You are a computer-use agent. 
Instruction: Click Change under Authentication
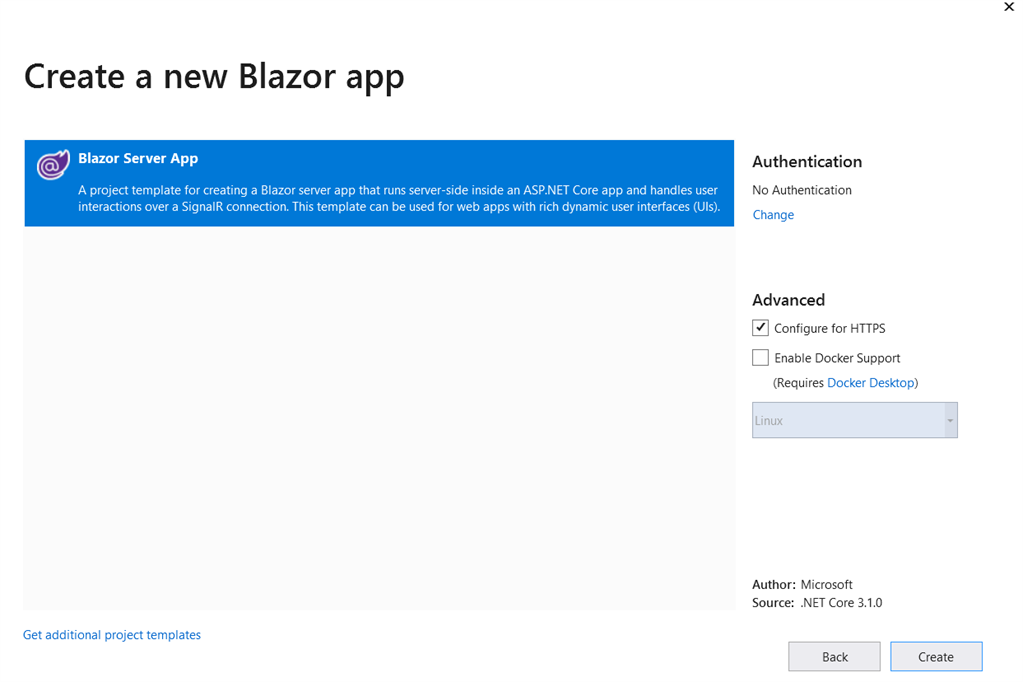pyautogui.click(x=773, y=214)
